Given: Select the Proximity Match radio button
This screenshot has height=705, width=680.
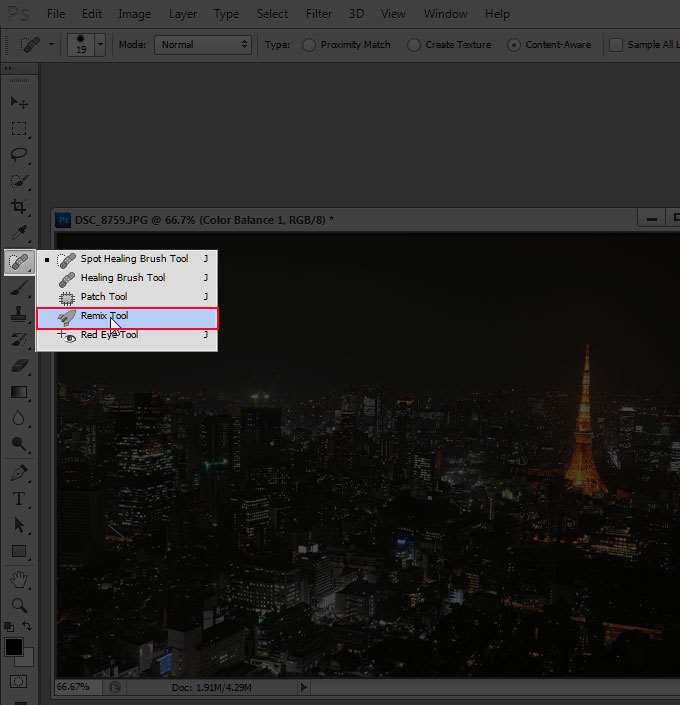Looking at the screenshot, I should click(309, 45).
